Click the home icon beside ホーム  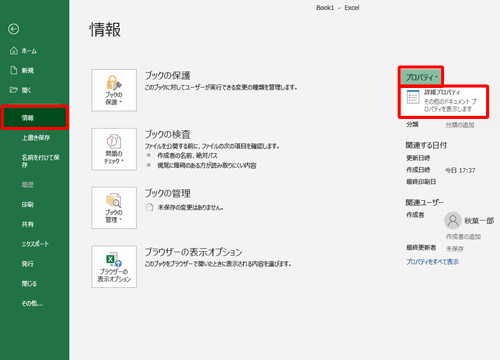click(14, 51)
